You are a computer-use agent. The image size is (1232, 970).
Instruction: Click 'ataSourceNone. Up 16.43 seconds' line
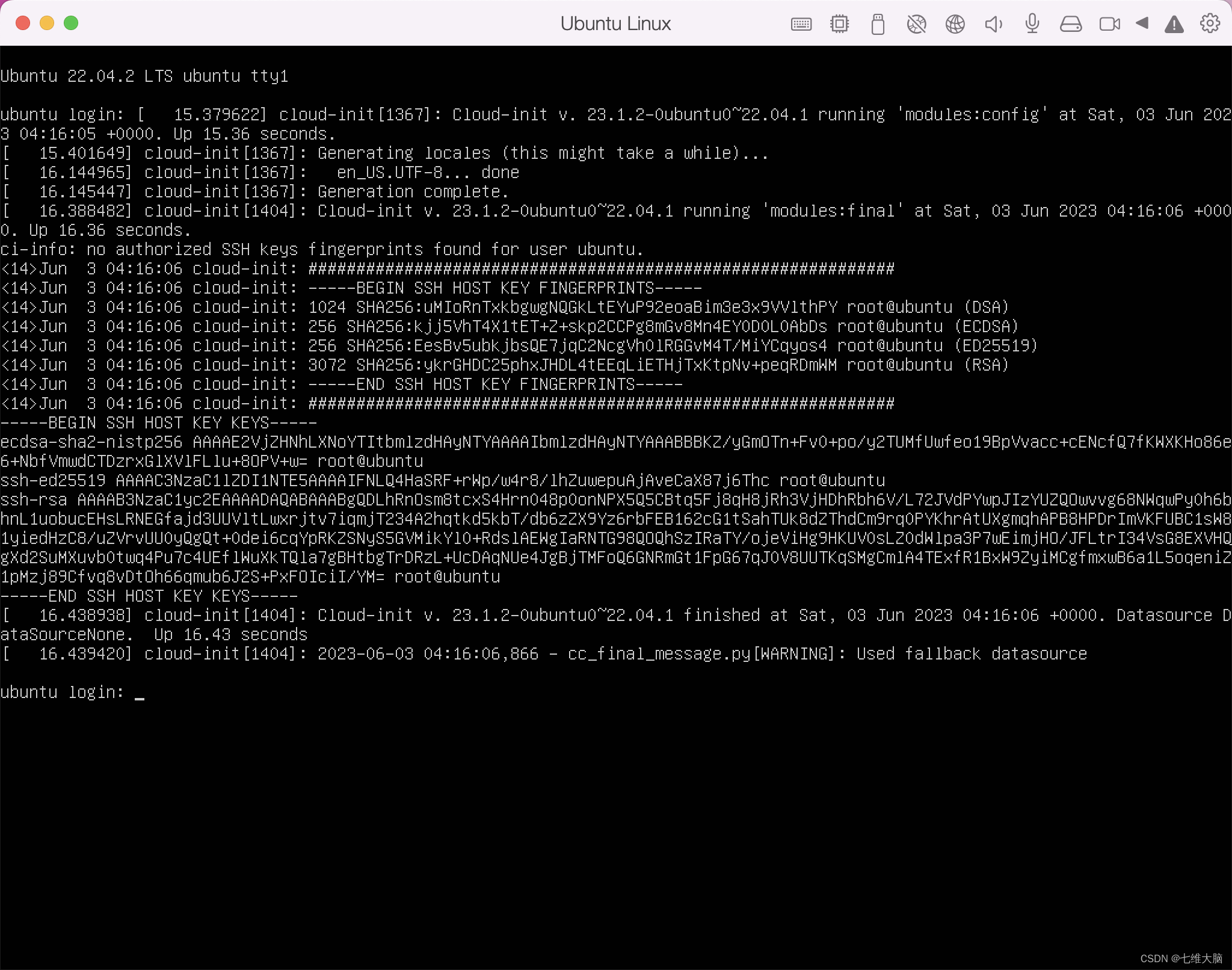coord(154,635)
